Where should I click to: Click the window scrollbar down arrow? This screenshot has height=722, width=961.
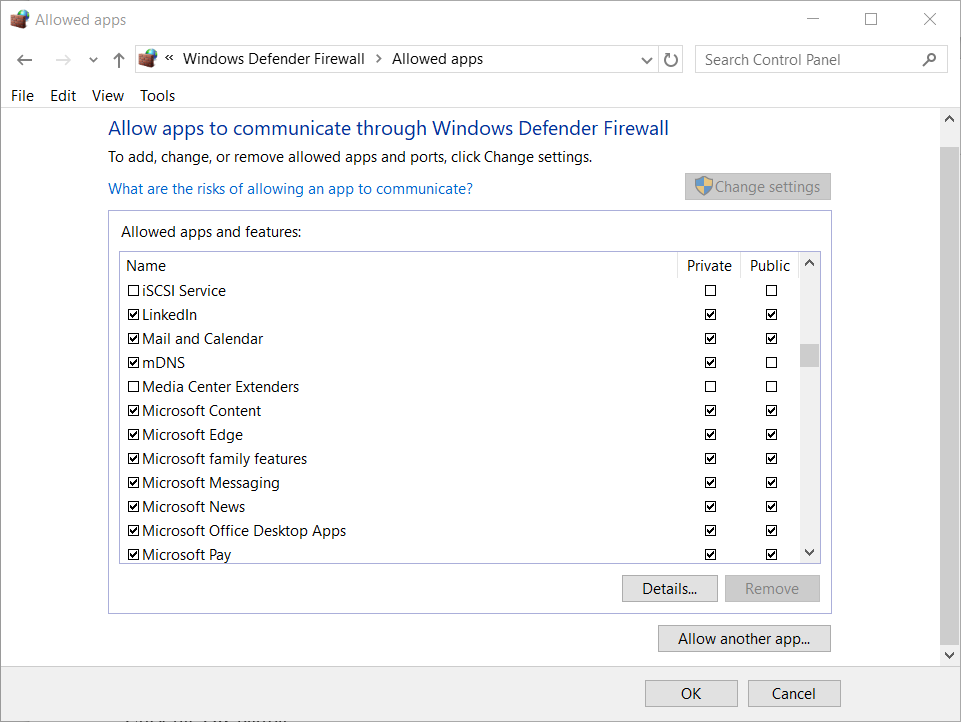[x=949, y=655]
